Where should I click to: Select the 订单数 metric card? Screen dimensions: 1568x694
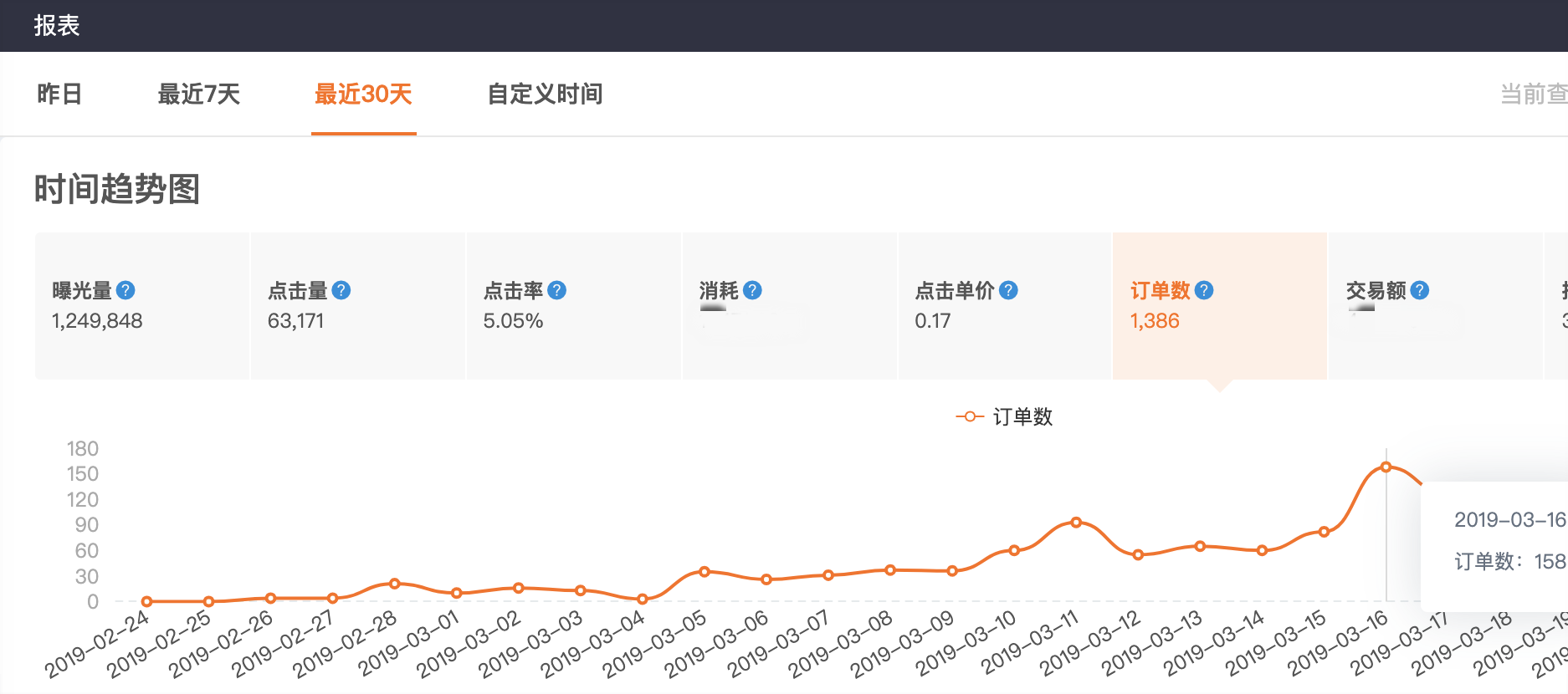(x=1220, y=306)
